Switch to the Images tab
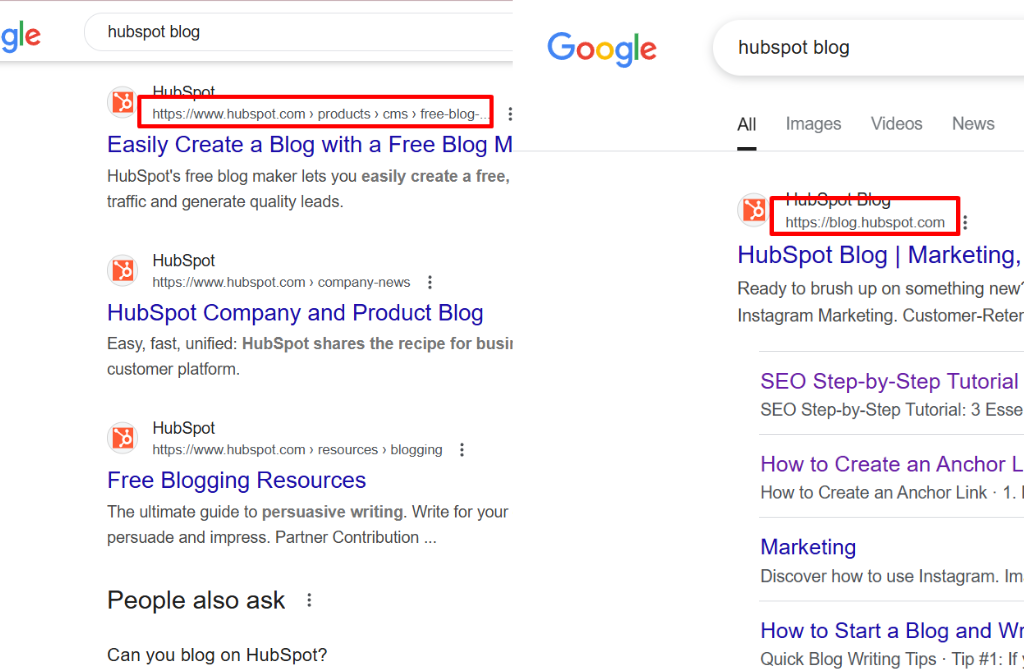1024x669 pixels. click(813, 124)
